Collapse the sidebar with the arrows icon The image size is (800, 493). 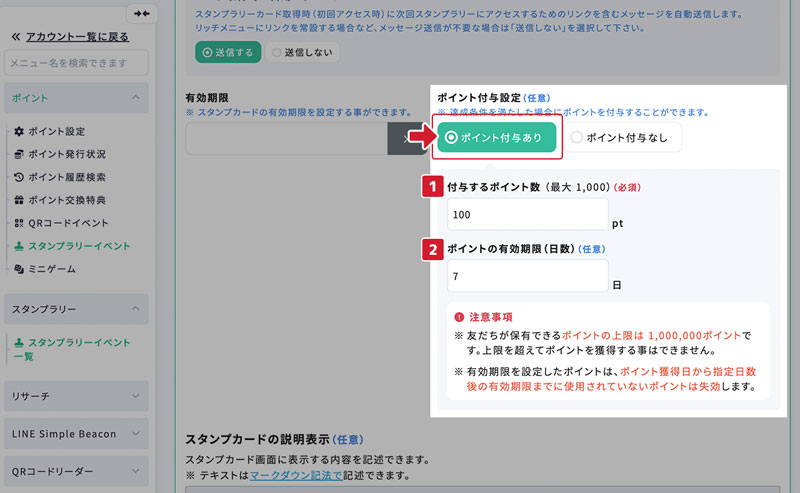click(142, 13)
